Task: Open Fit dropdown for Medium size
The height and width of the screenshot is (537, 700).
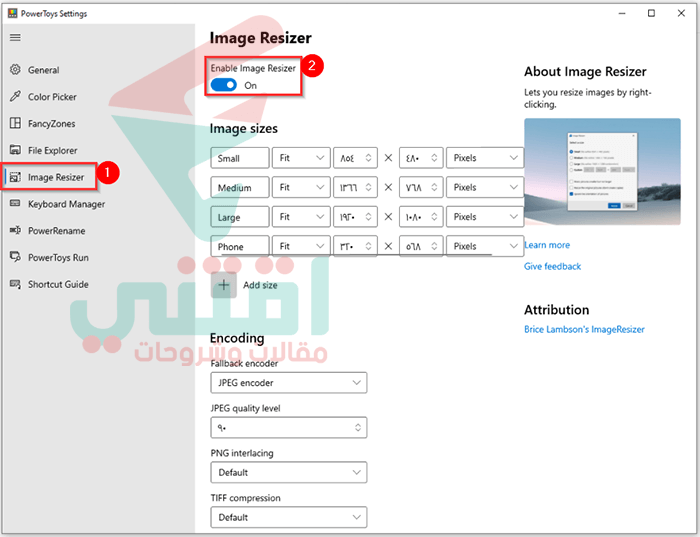Action: (x=301, y=187)
